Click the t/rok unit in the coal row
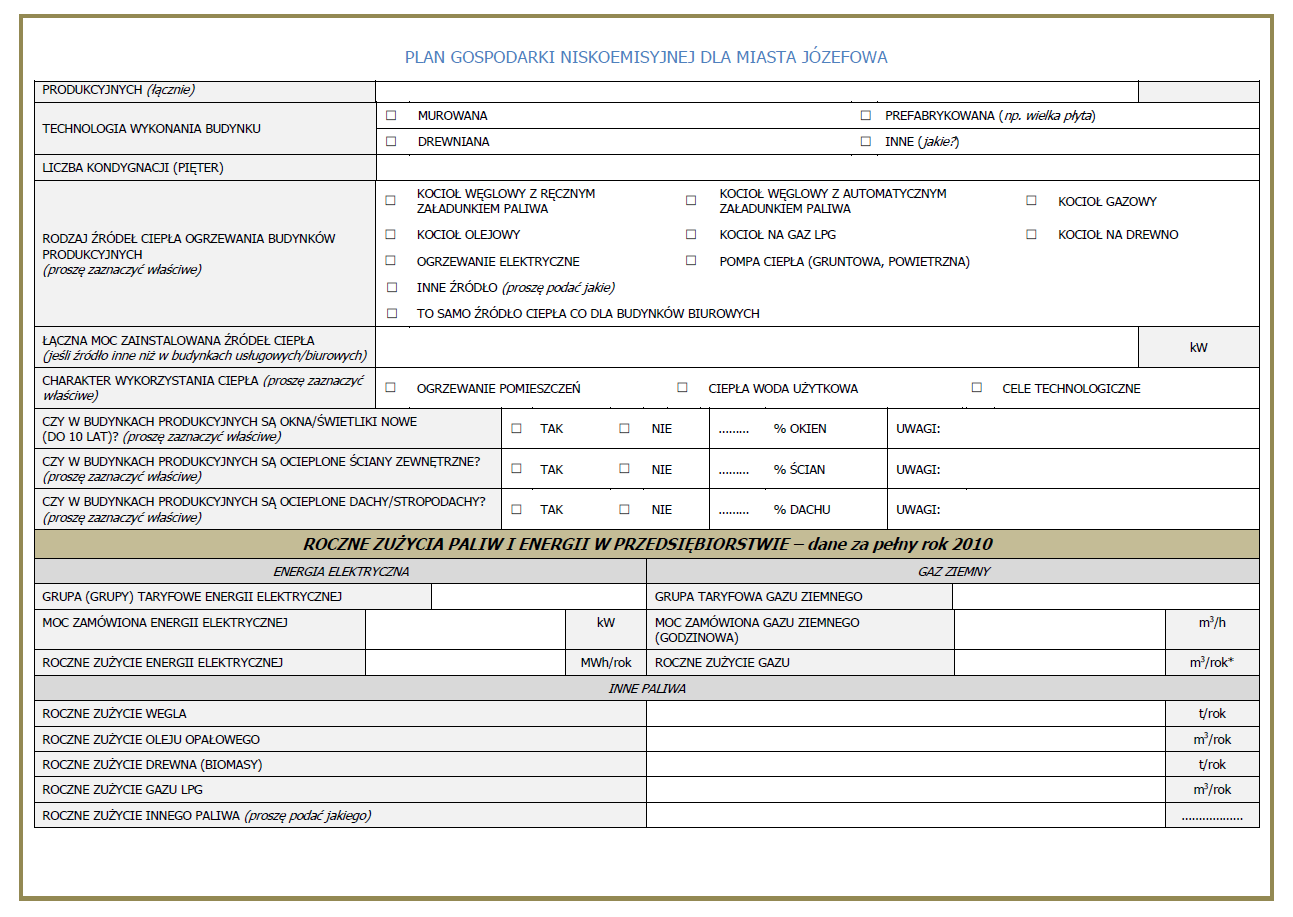Screen dimensions: 1293x917 [1212, 714]
